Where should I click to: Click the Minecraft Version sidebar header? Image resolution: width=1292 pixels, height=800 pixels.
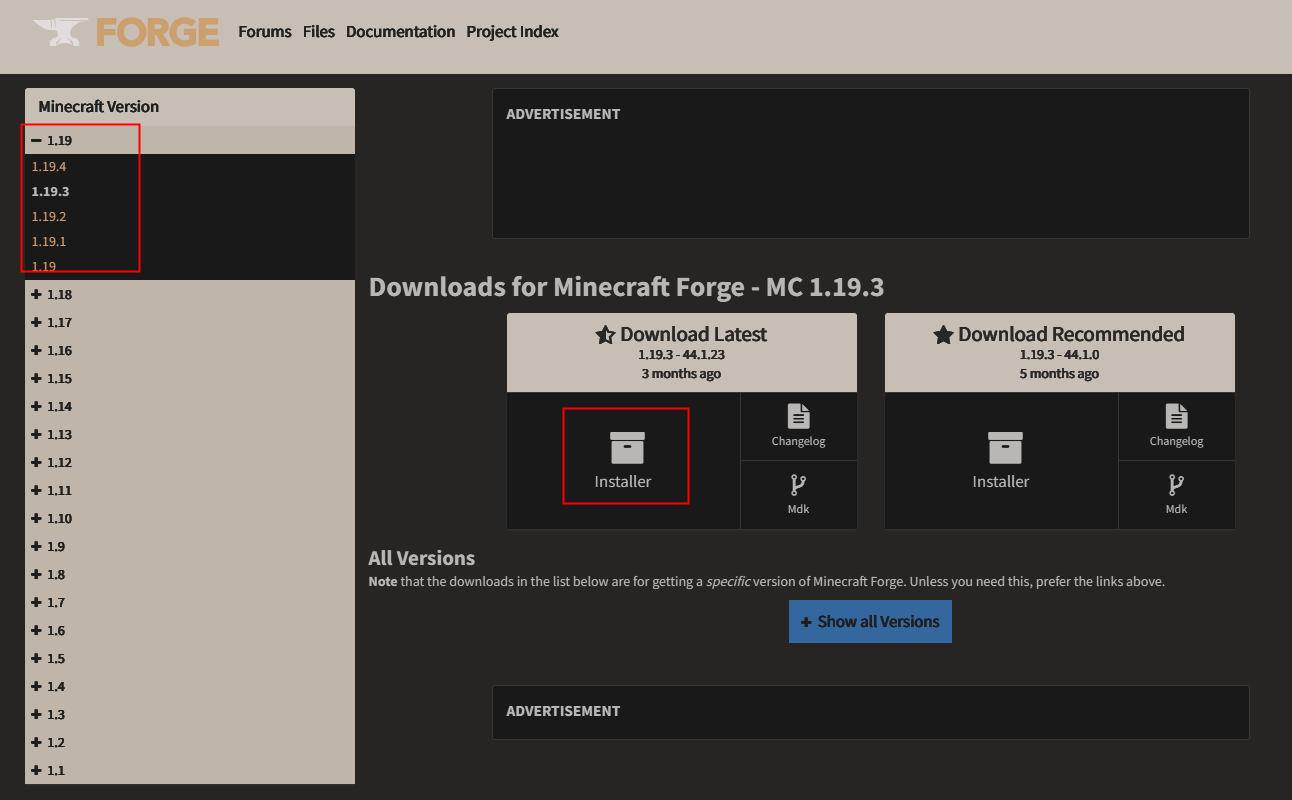pyautogui.click(x=190, y=107)
